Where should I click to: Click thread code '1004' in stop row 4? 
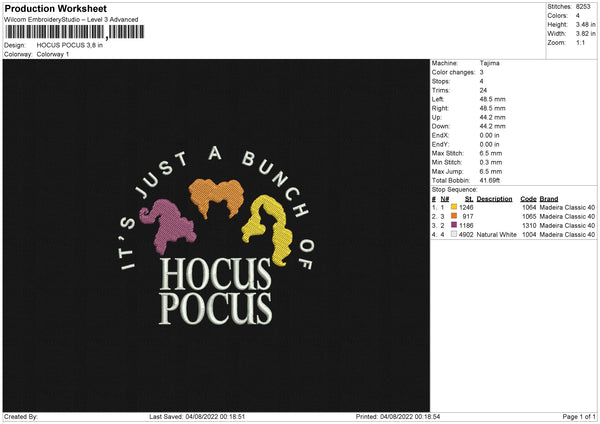[529, 235]
